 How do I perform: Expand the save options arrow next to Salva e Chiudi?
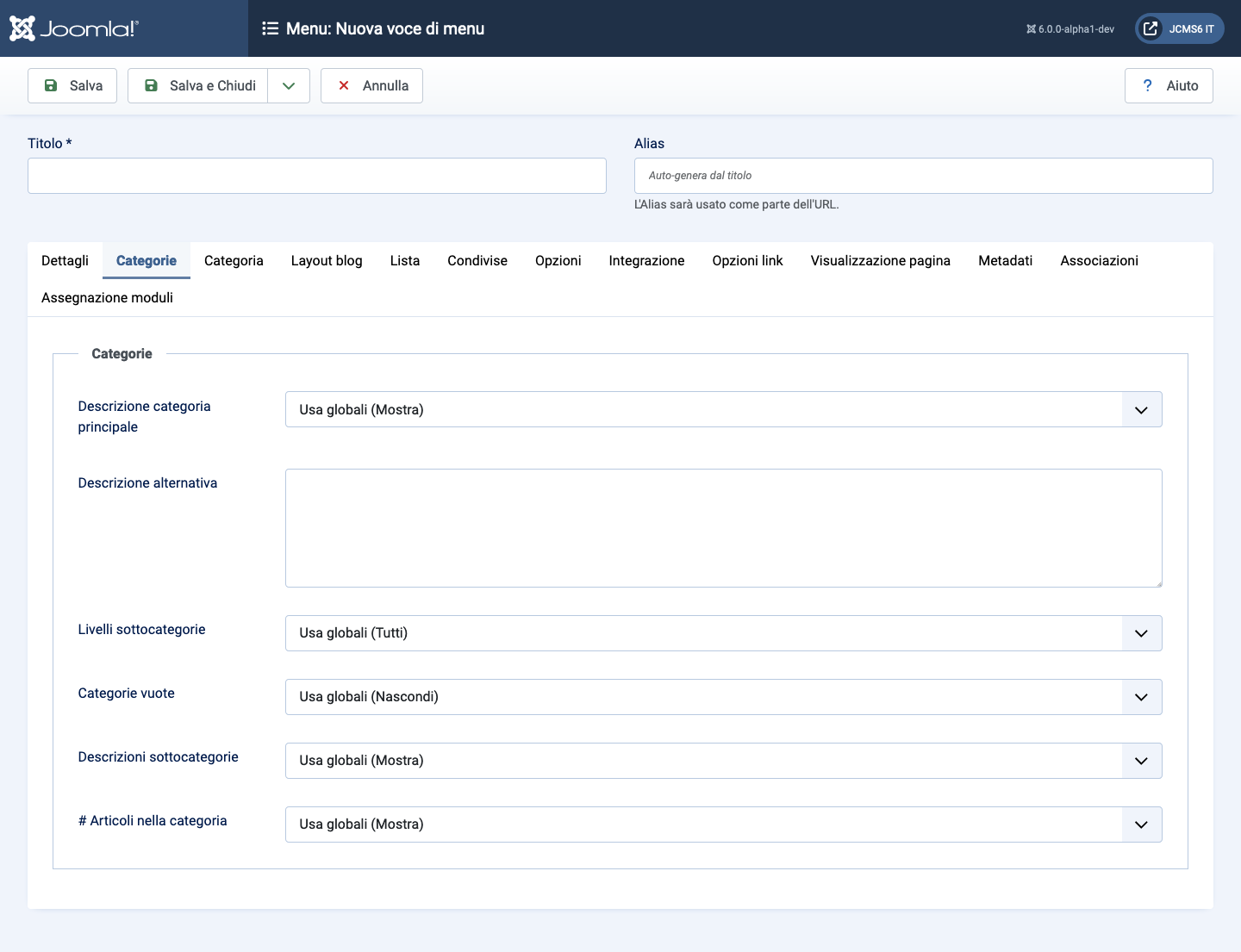pyautogui.click(x=289, y=85)
